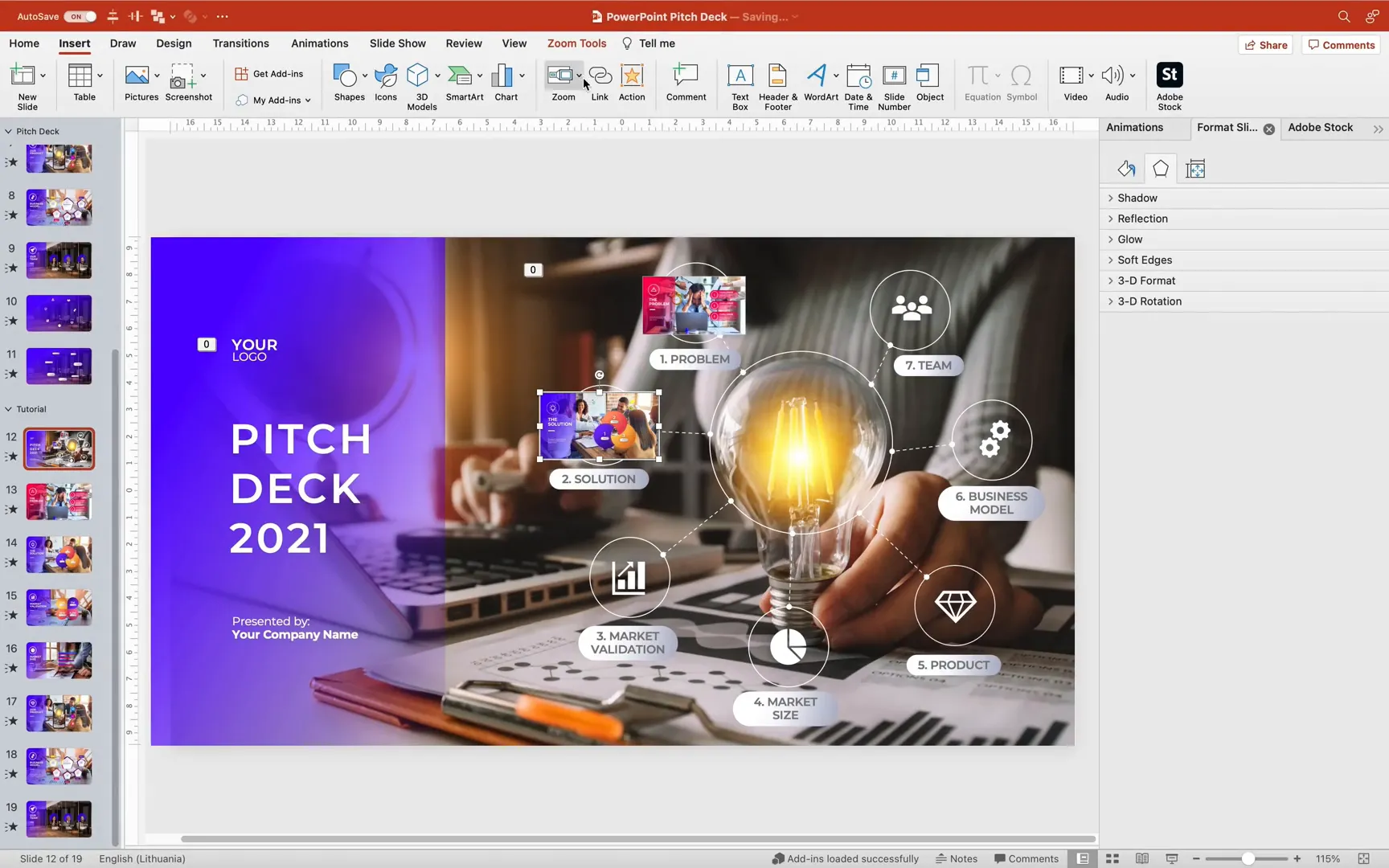
Task: Select the slide 8 thumbnail
Action: point(58,207)
